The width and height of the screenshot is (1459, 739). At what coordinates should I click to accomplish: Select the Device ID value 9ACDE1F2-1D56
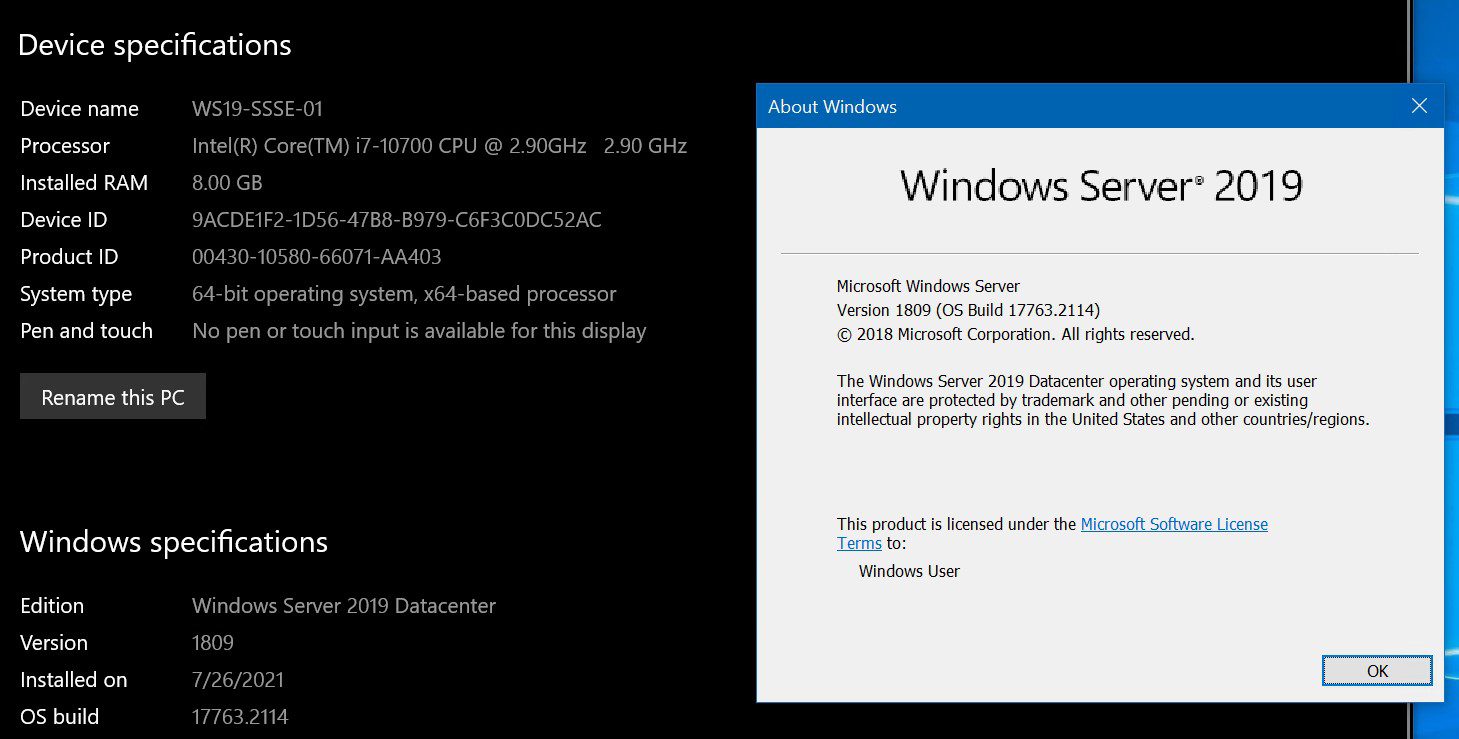tap(396, 220)
